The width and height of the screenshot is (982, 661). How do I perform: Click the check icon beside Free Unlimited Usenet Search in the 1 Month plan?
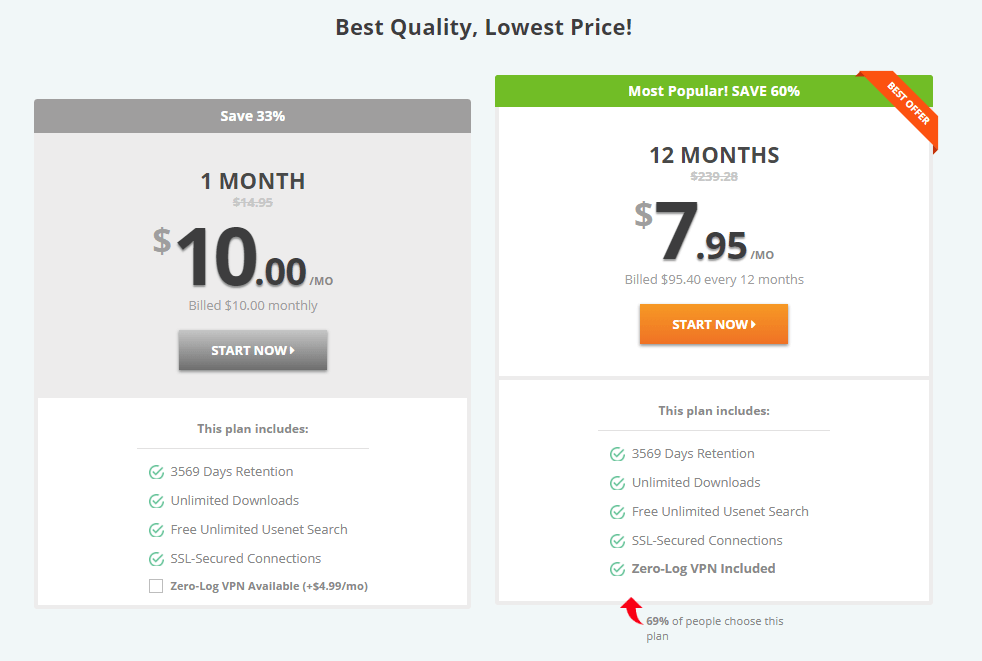pyautogui.click(x=156, y=529)
